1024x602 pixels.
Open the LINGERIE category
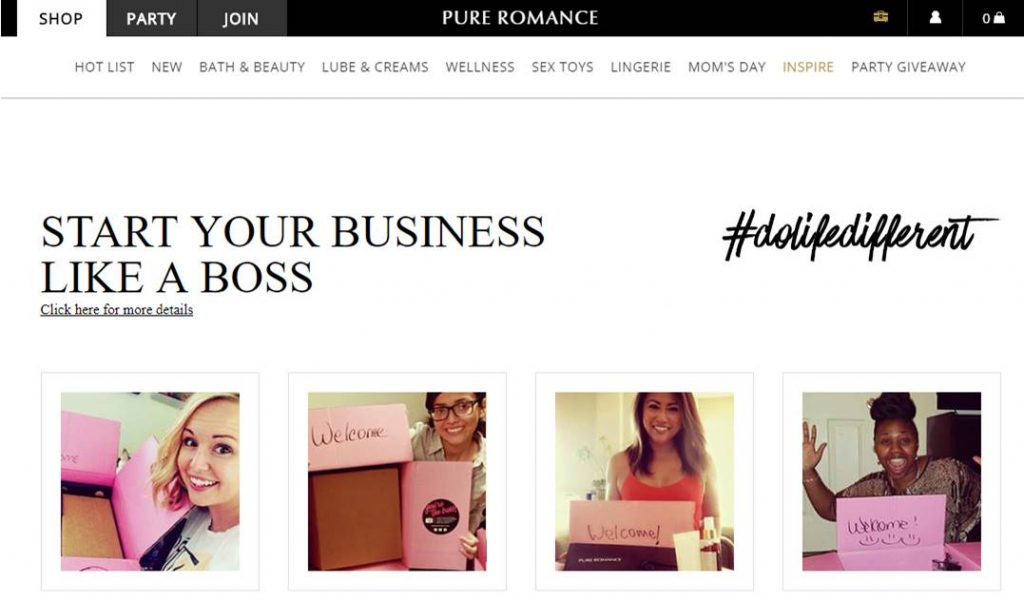tap(641, 67)
